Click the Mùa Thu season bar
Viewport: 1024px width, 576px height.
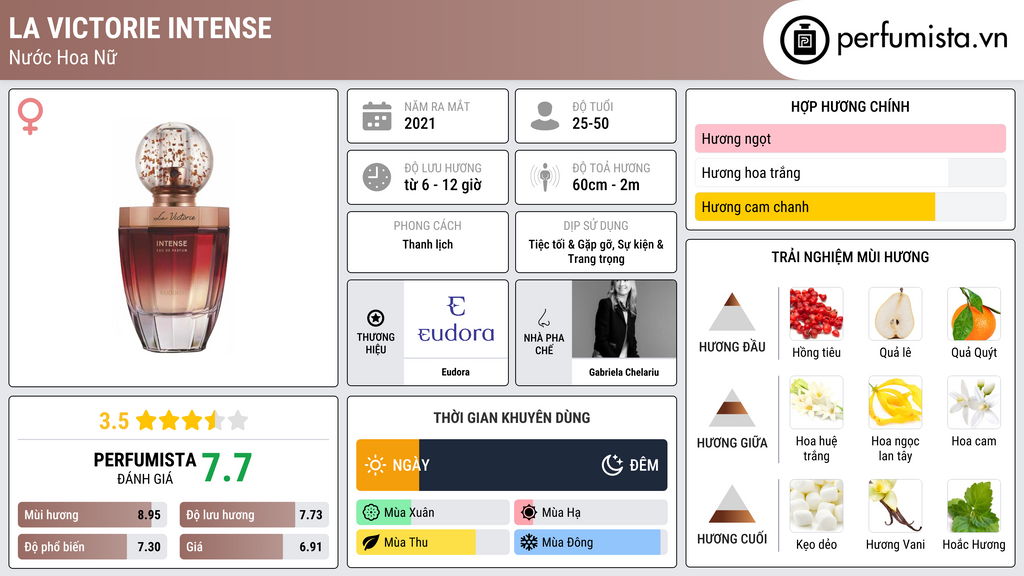(433, 542)
